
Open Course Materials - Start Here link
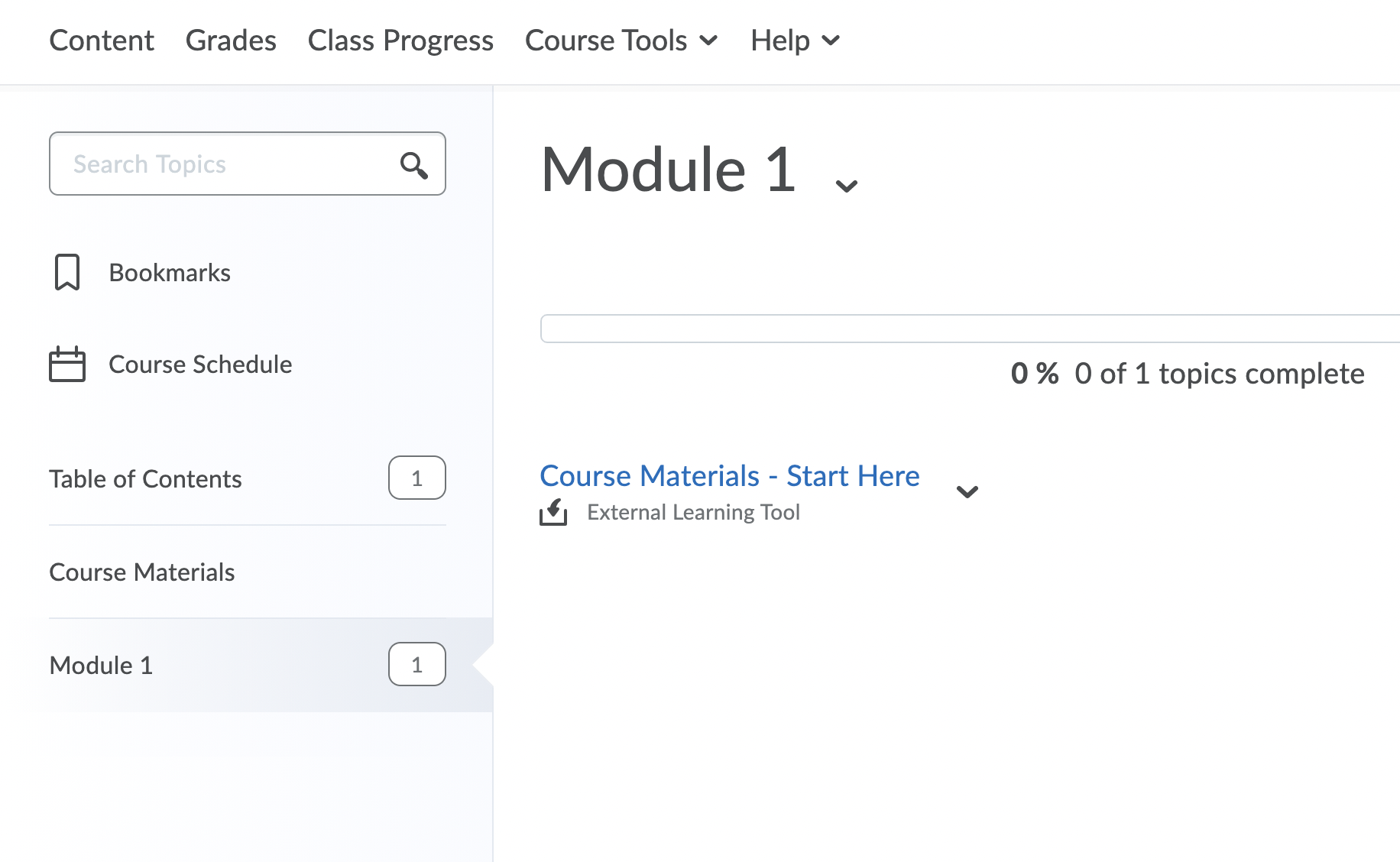tap(730, 475)
